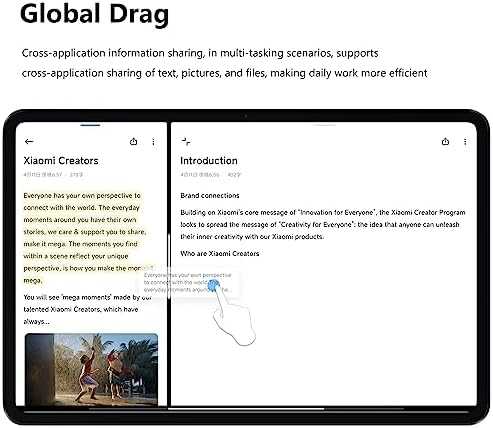This screenshot has height=428, width=493.
Task: Click the date line under Xiaomi Creators title
Action: (x=53, y=174)
